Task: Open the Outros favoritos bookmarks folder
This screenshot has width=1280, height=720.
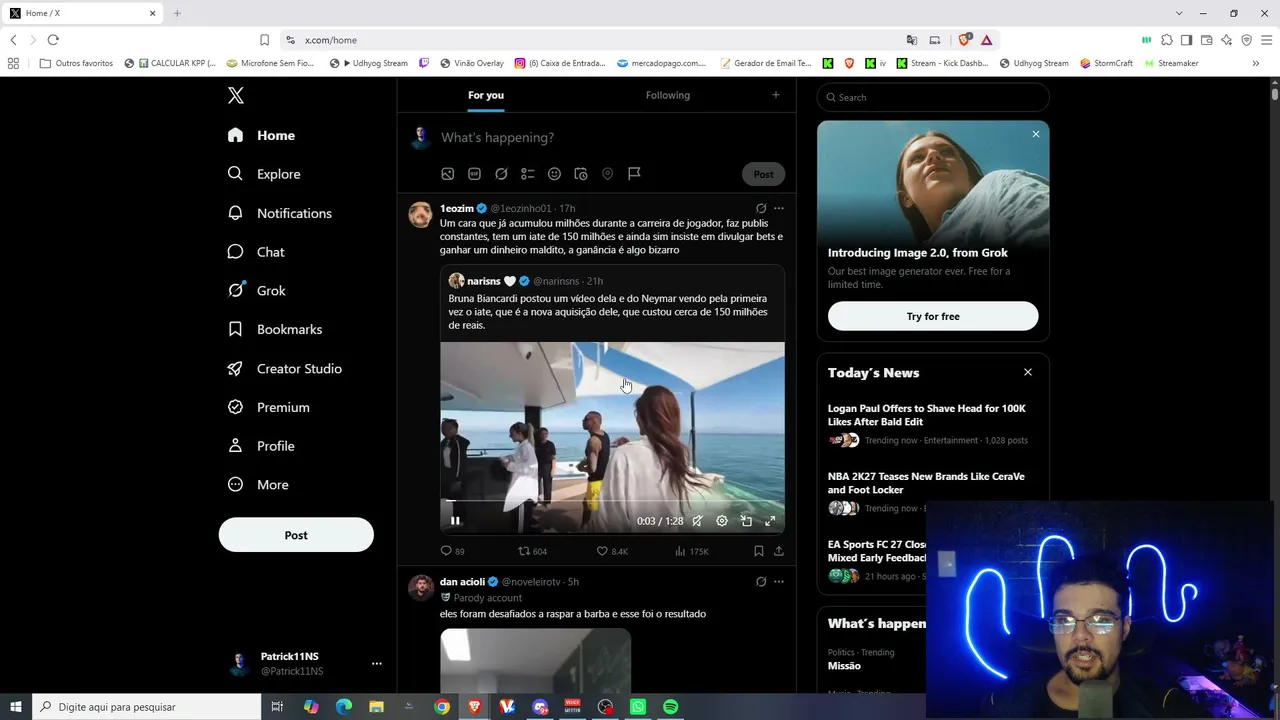Action: [77, 63]
